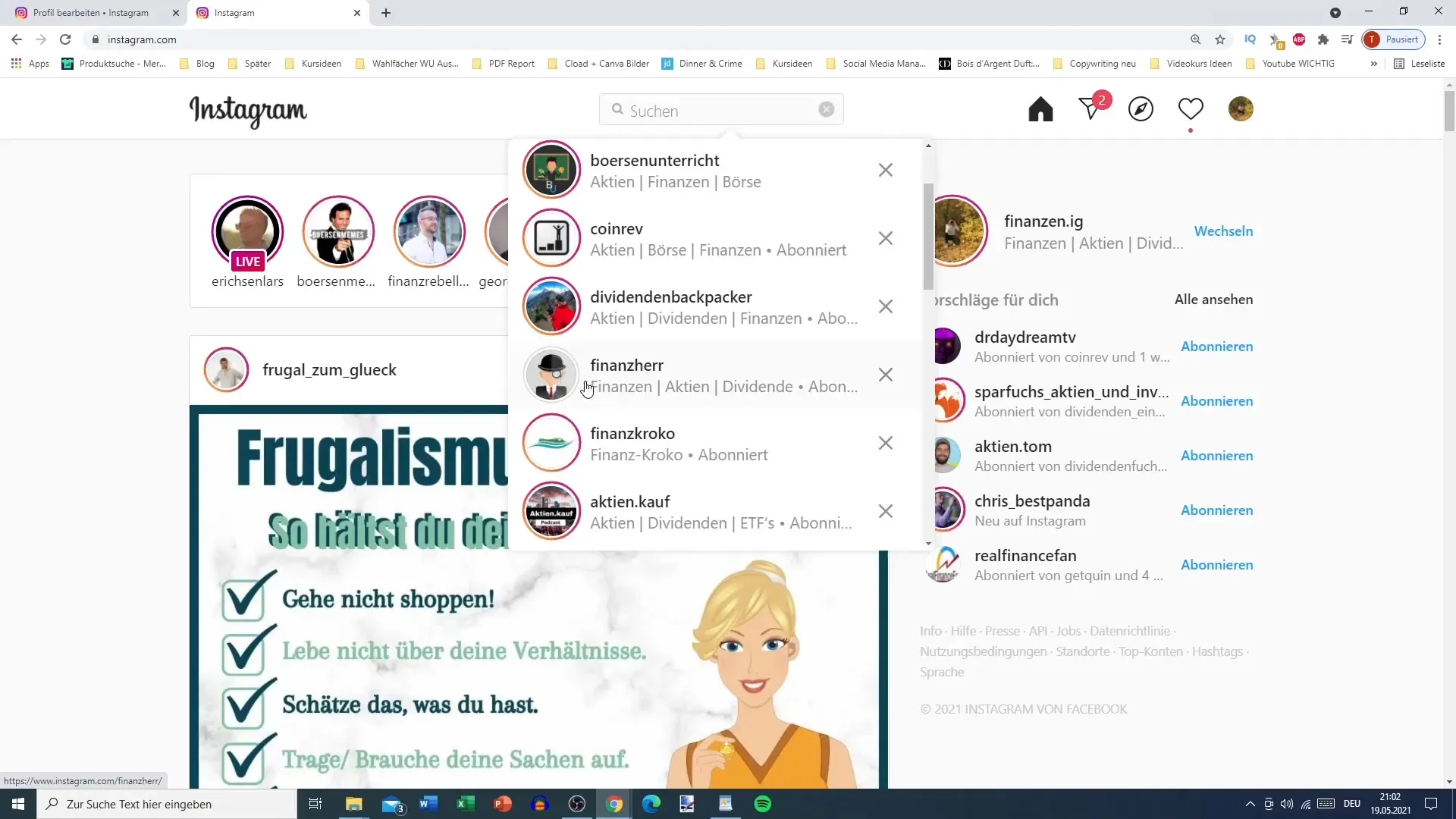This screenshot has width=1456, height=819.
Task: Click Wechseln to switch accounts
Action: coord(1223,231)
